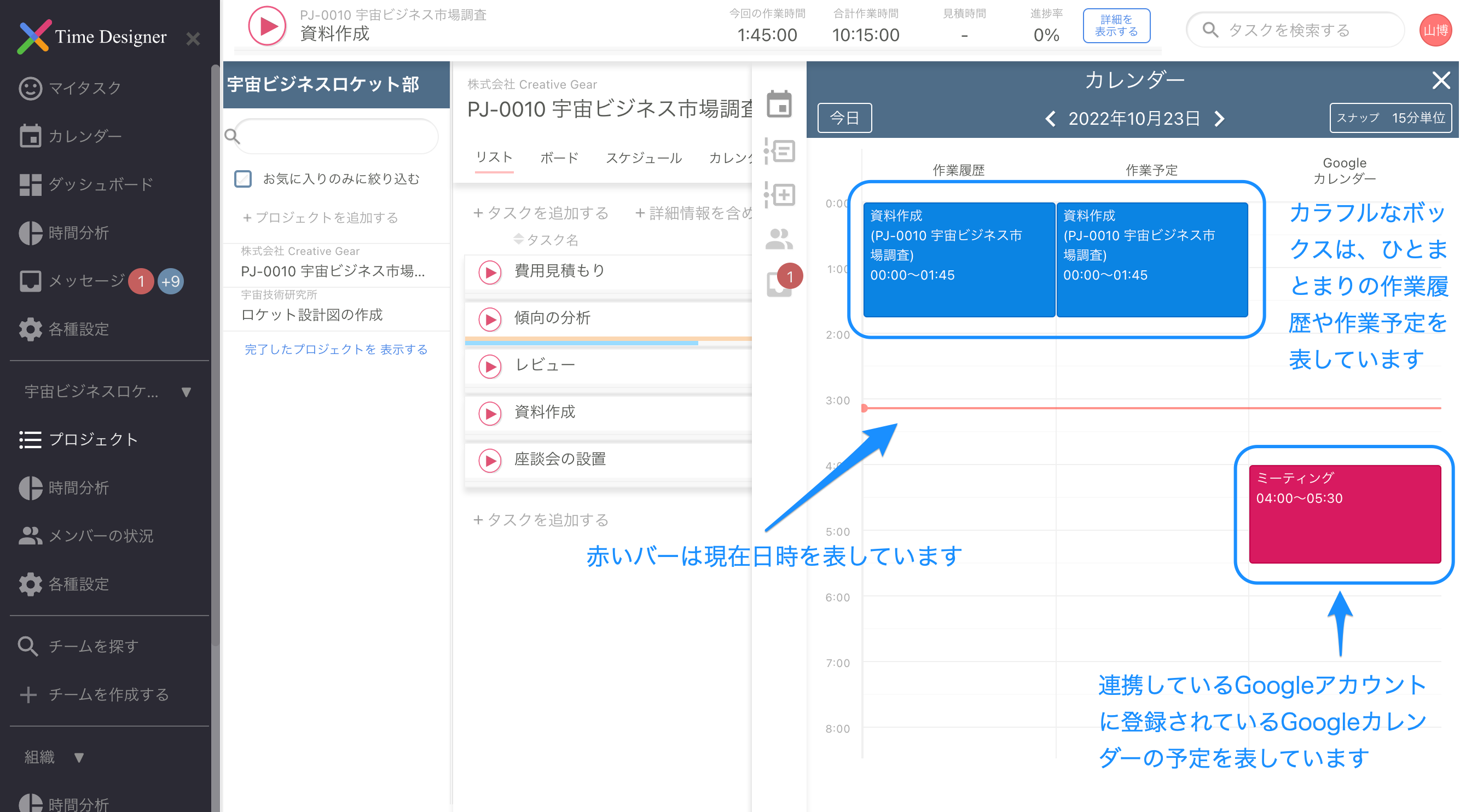This screenshot has height=812, width=1460.
Task: Click inside the タスクを検索する search field
Action: [x=1292, y=30]
